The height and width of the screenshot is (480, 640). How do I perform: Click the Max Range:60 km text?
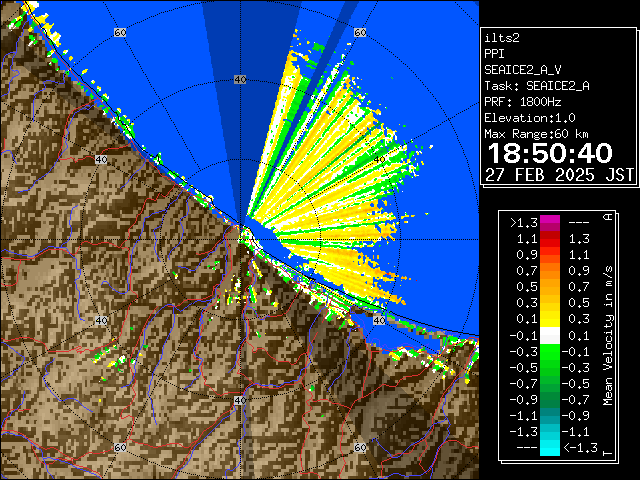[536, 134]
